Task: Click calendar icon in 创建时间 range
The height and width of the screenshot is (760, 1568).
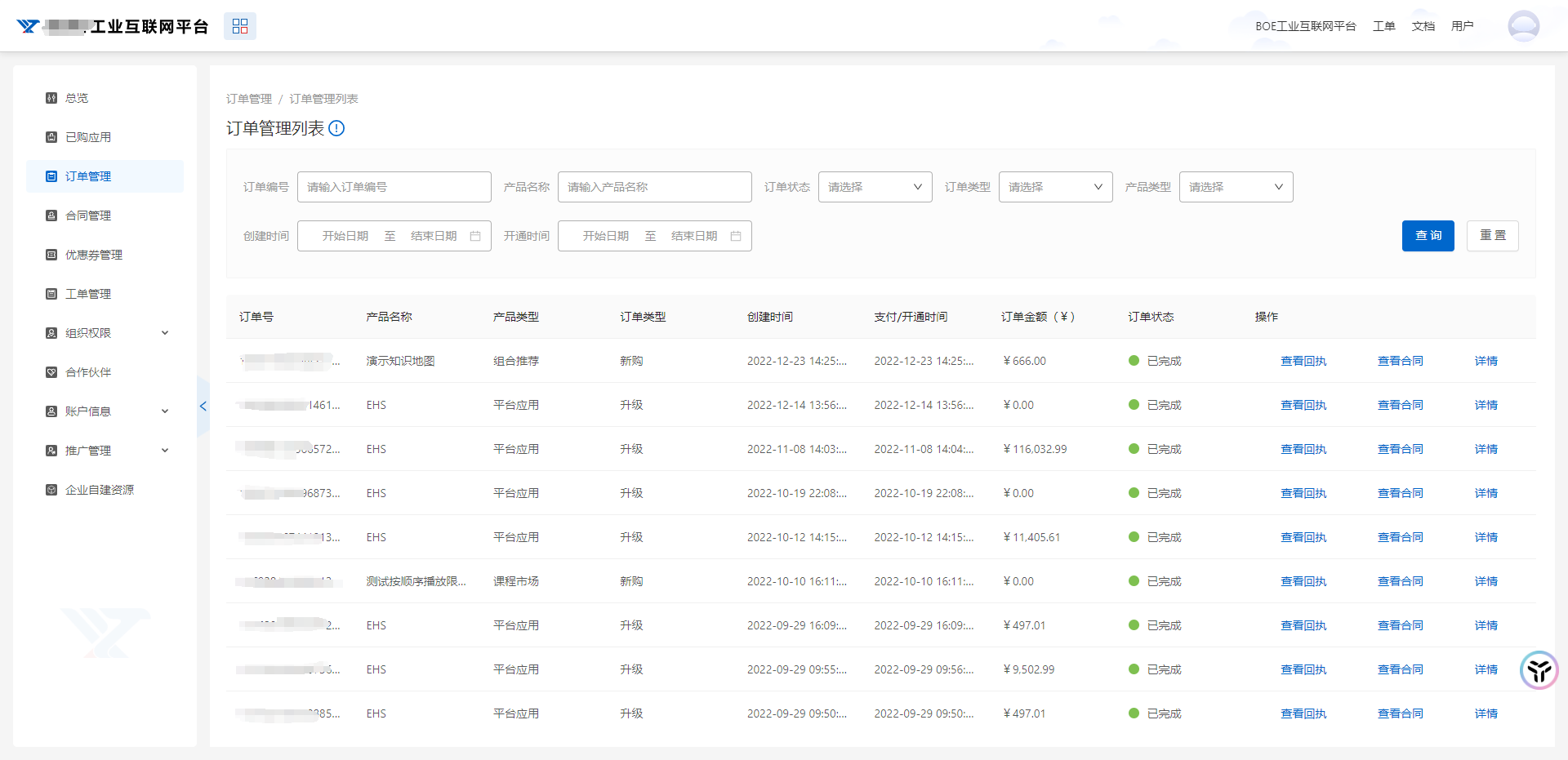Action: click(x=475, y=236)
